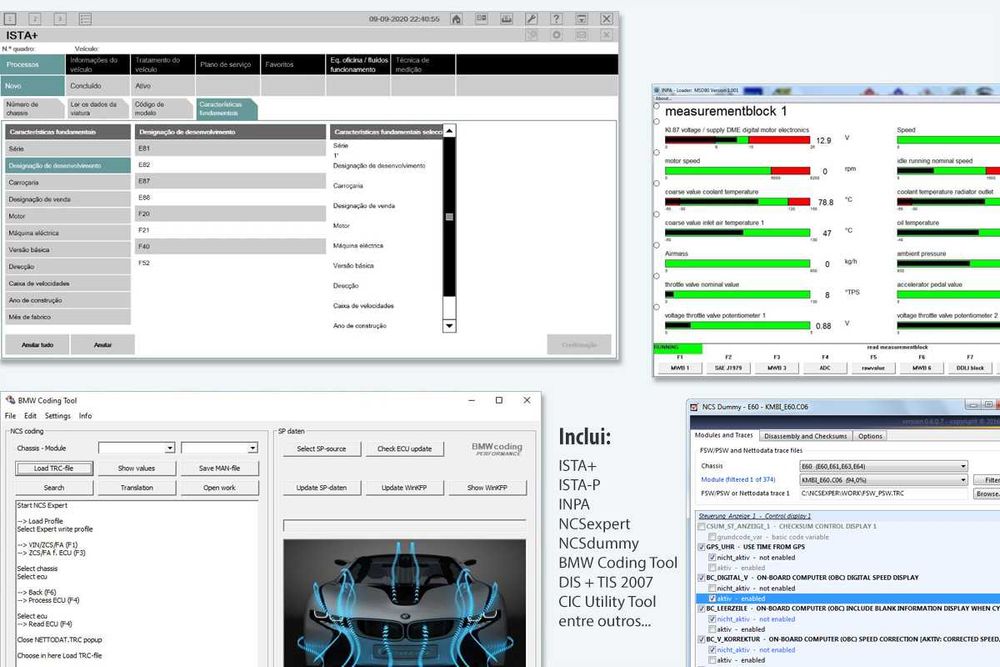Screen dimensions: 1000x667
Task: Click FSW/PSW trace path field
Action: click(x=883, y=494)
